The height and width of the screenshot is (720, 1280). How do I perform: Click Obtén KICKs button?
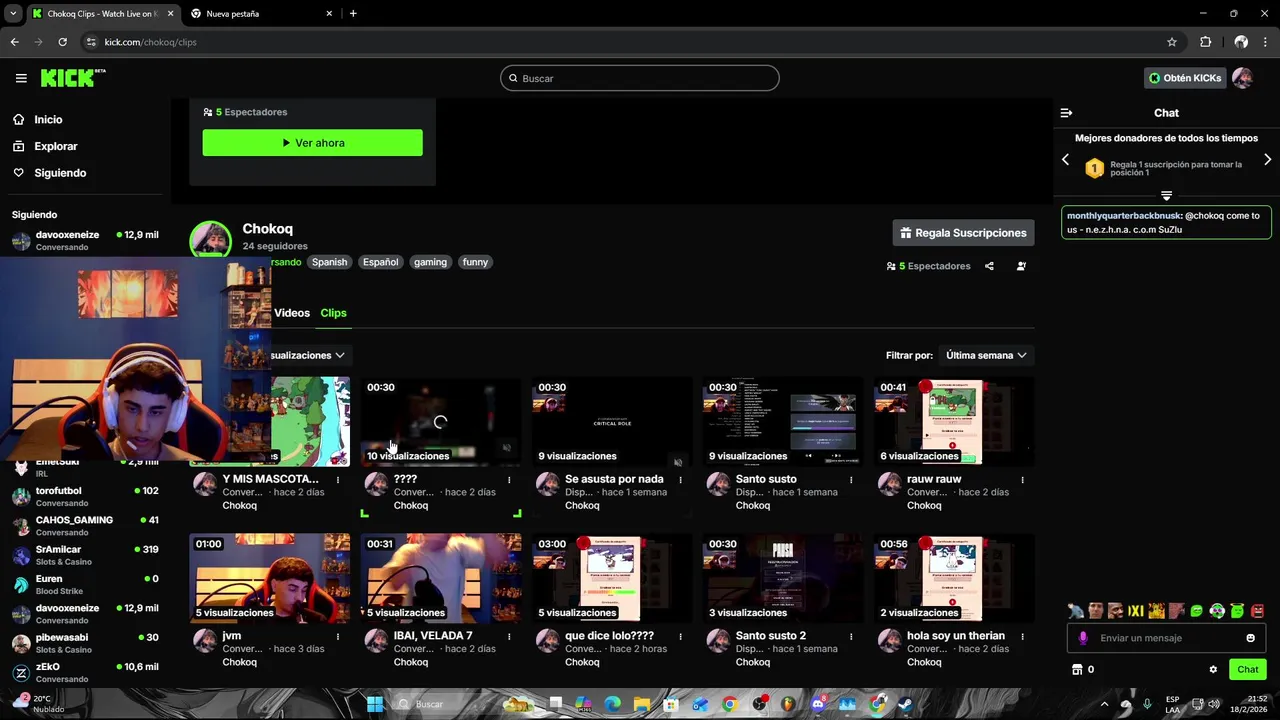1185,78
